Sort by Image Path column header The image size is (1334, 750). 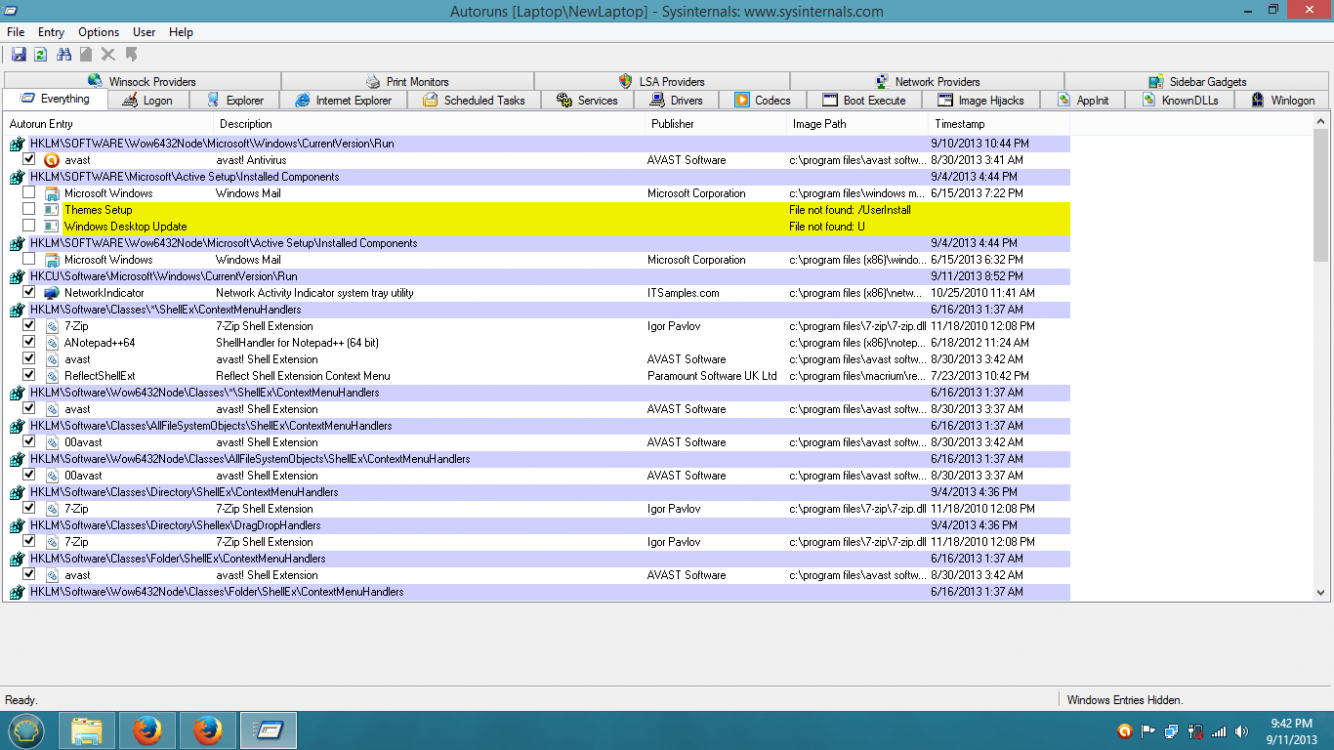click(x=859, y=124)
